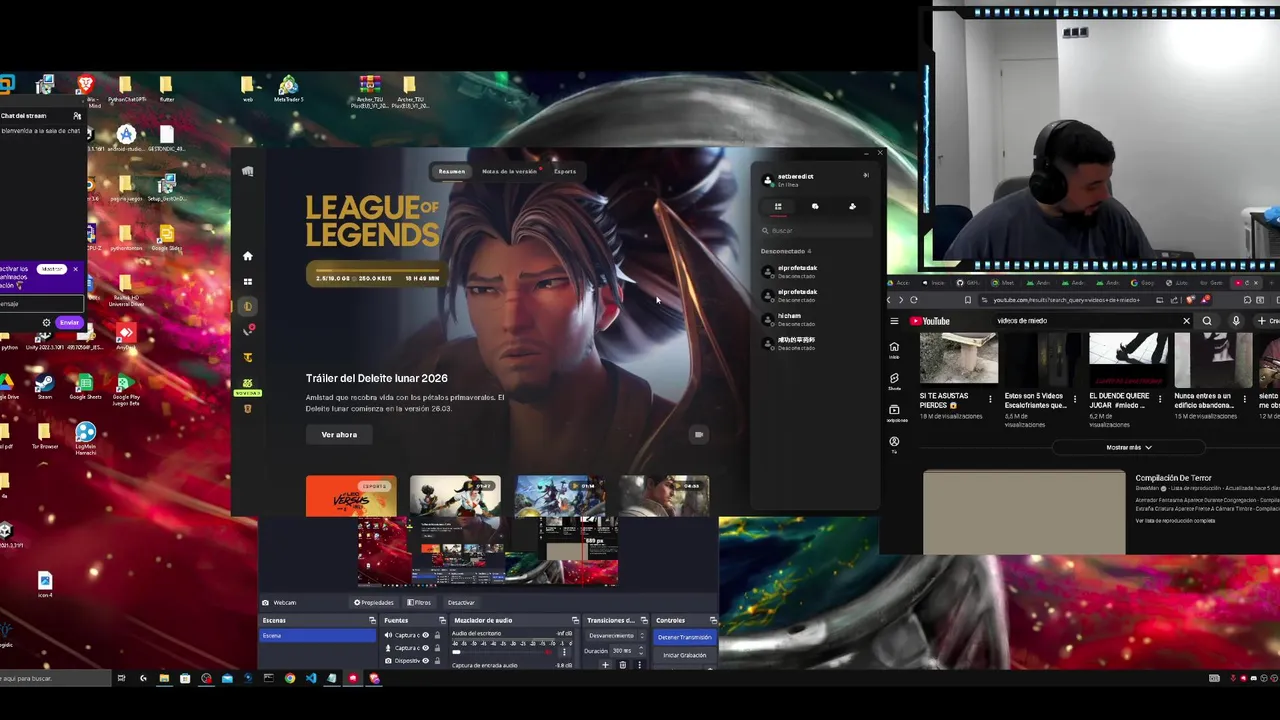Click Desactivar in OBS source toolbar
This screenshot has width=1280, height=720.
(461, 603)
